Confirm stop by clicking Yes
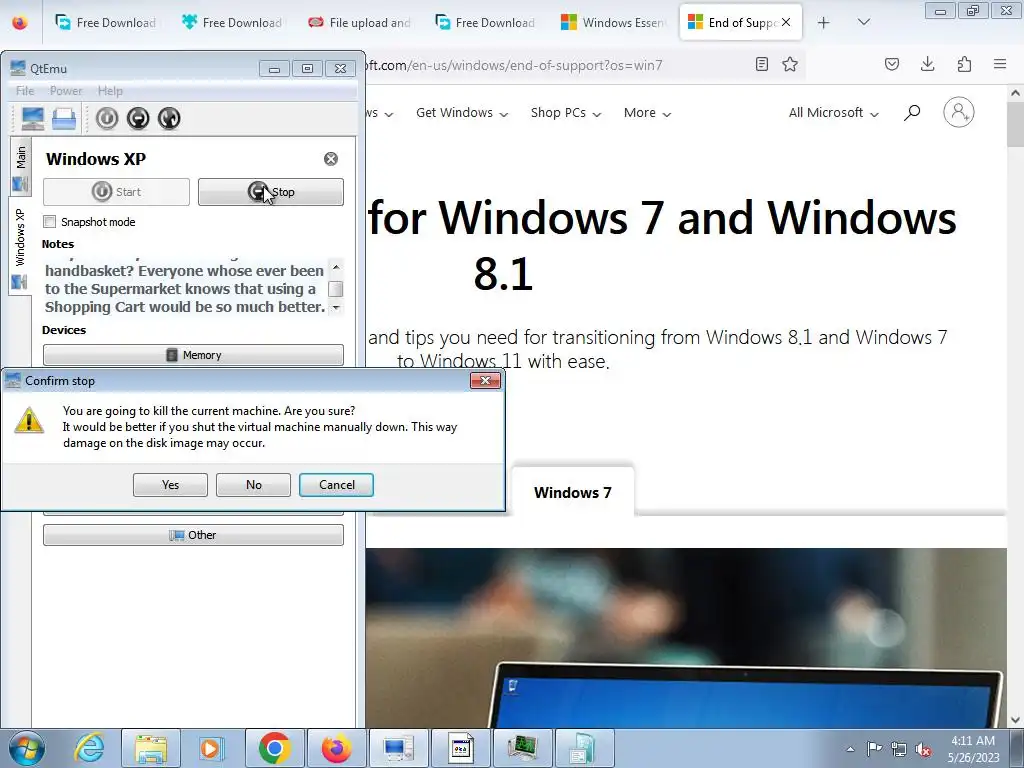The height and width of the screenshot is (768, 1024). 170,485
